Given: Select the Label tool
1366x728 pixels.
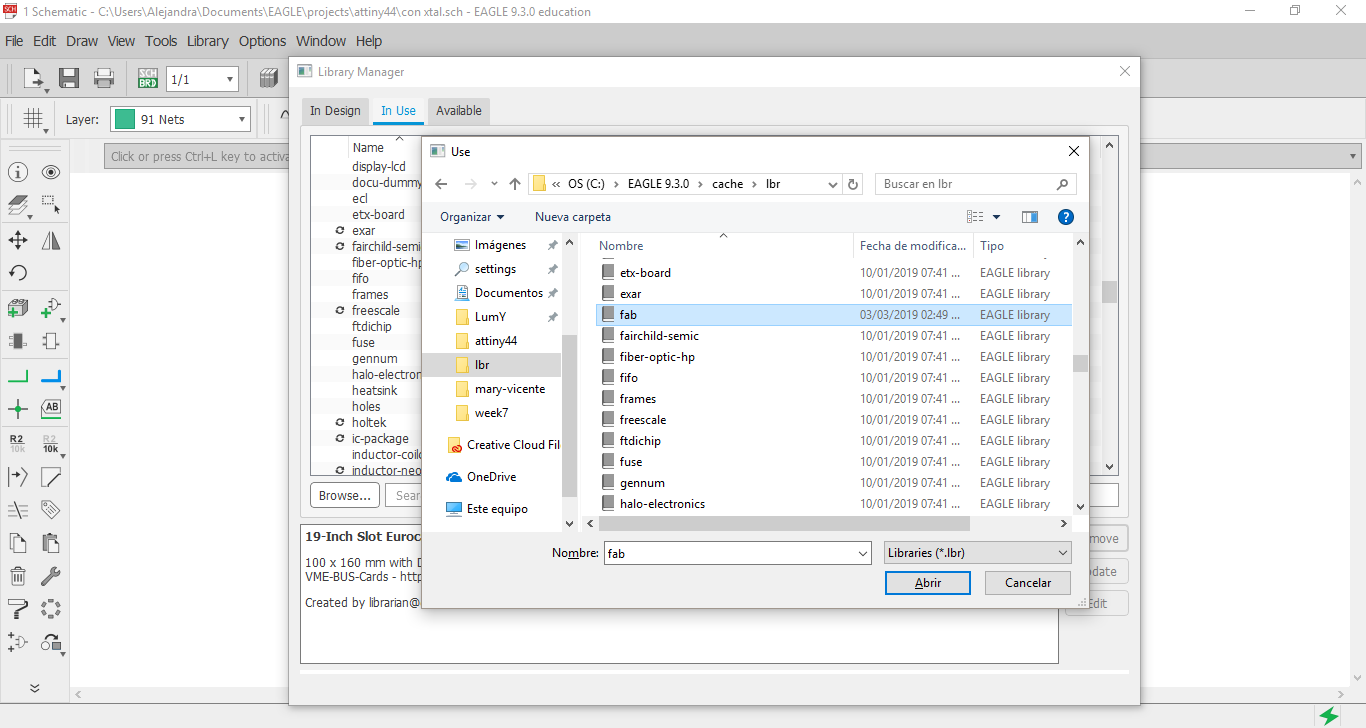Looking at the screenshot, I should tap(51, 408).
